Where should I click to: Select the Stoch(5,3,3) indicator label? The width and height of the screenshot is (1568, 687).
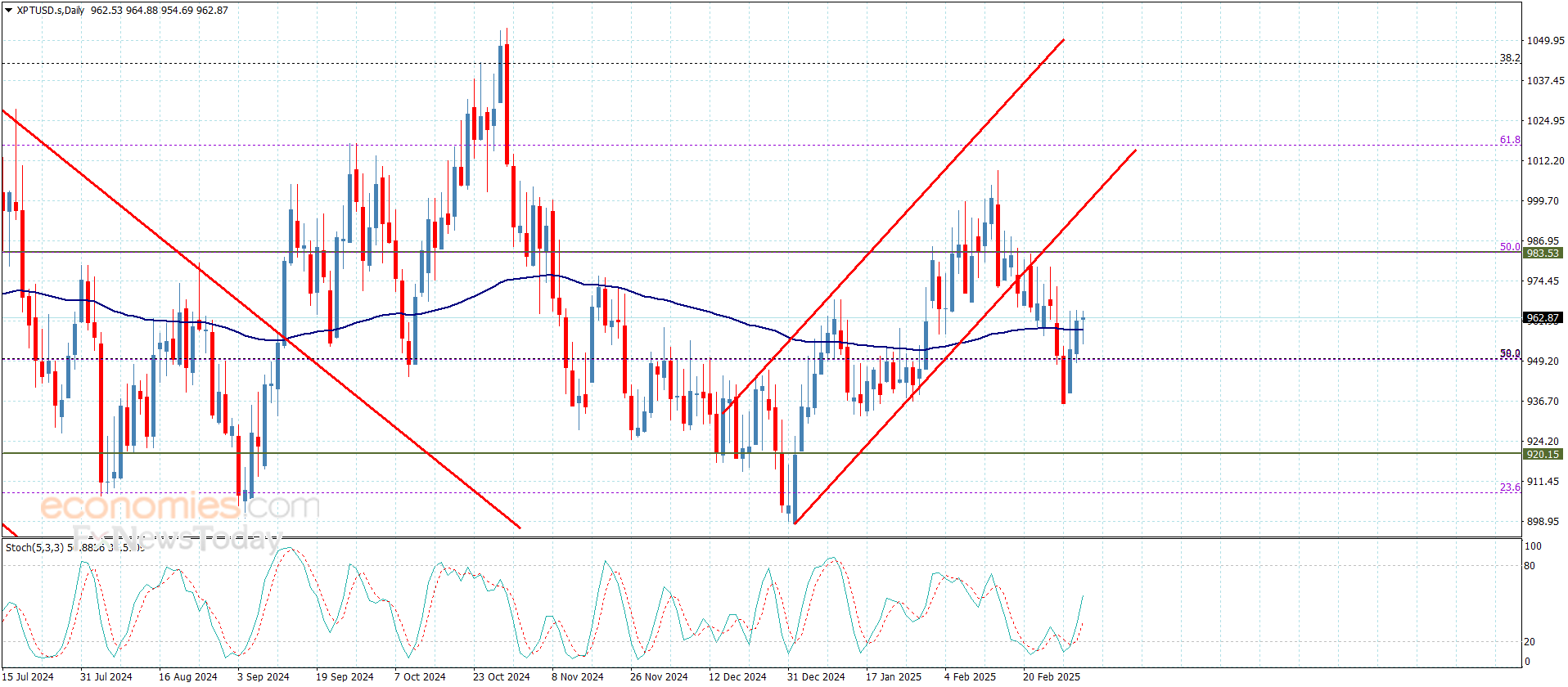34,547
